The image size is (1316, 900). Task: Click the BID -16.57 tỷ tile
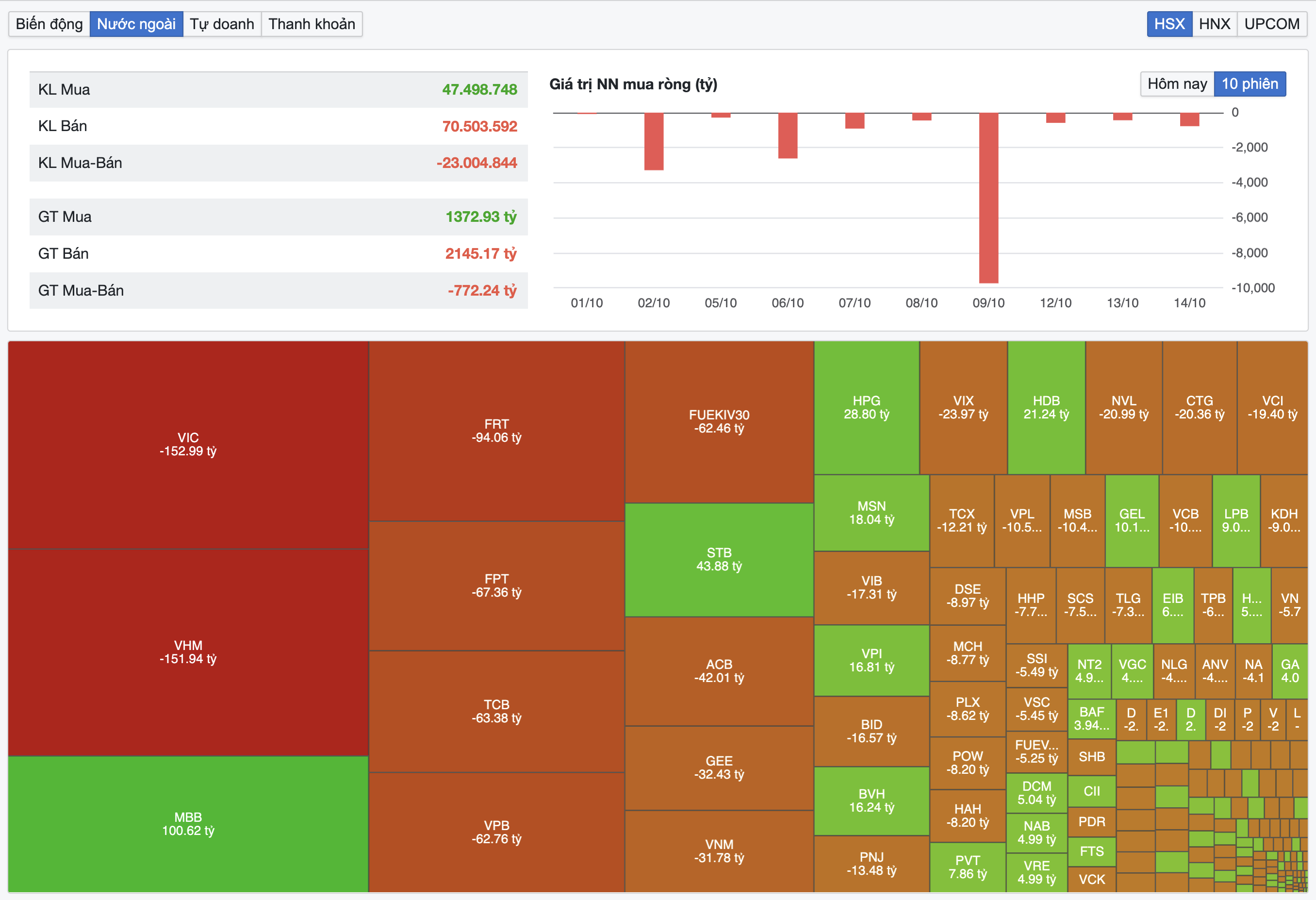[x=872, y=731]
